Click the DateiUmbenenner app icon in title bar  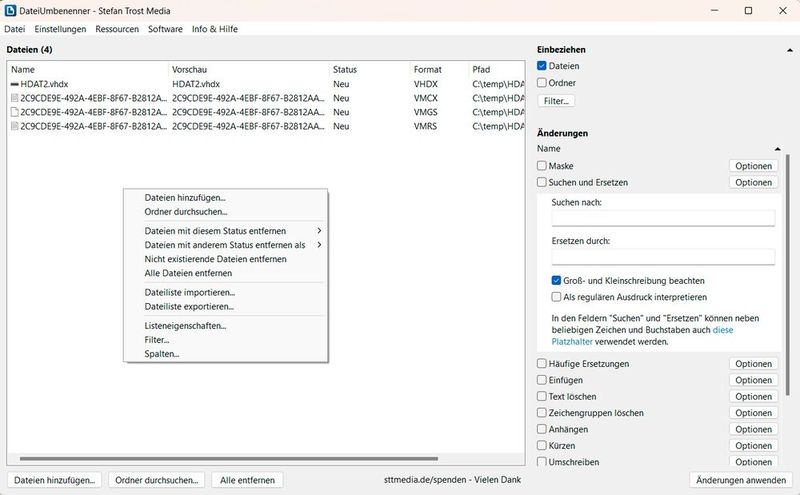click(11, 10)
